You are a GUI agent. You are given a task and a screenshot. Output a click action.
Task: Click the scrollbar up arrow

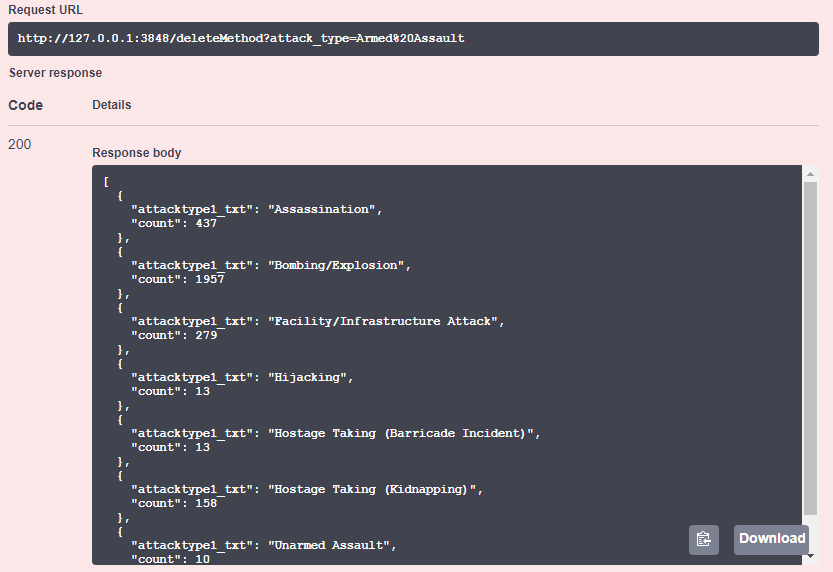[810, 174]
